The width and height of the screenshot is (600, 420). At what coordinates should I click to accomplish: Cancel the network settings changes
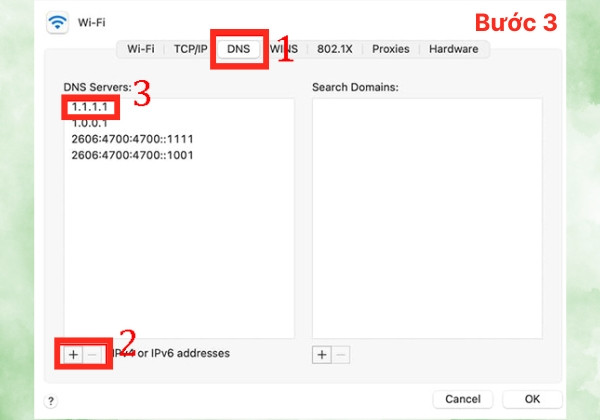[x=463, y=399]
